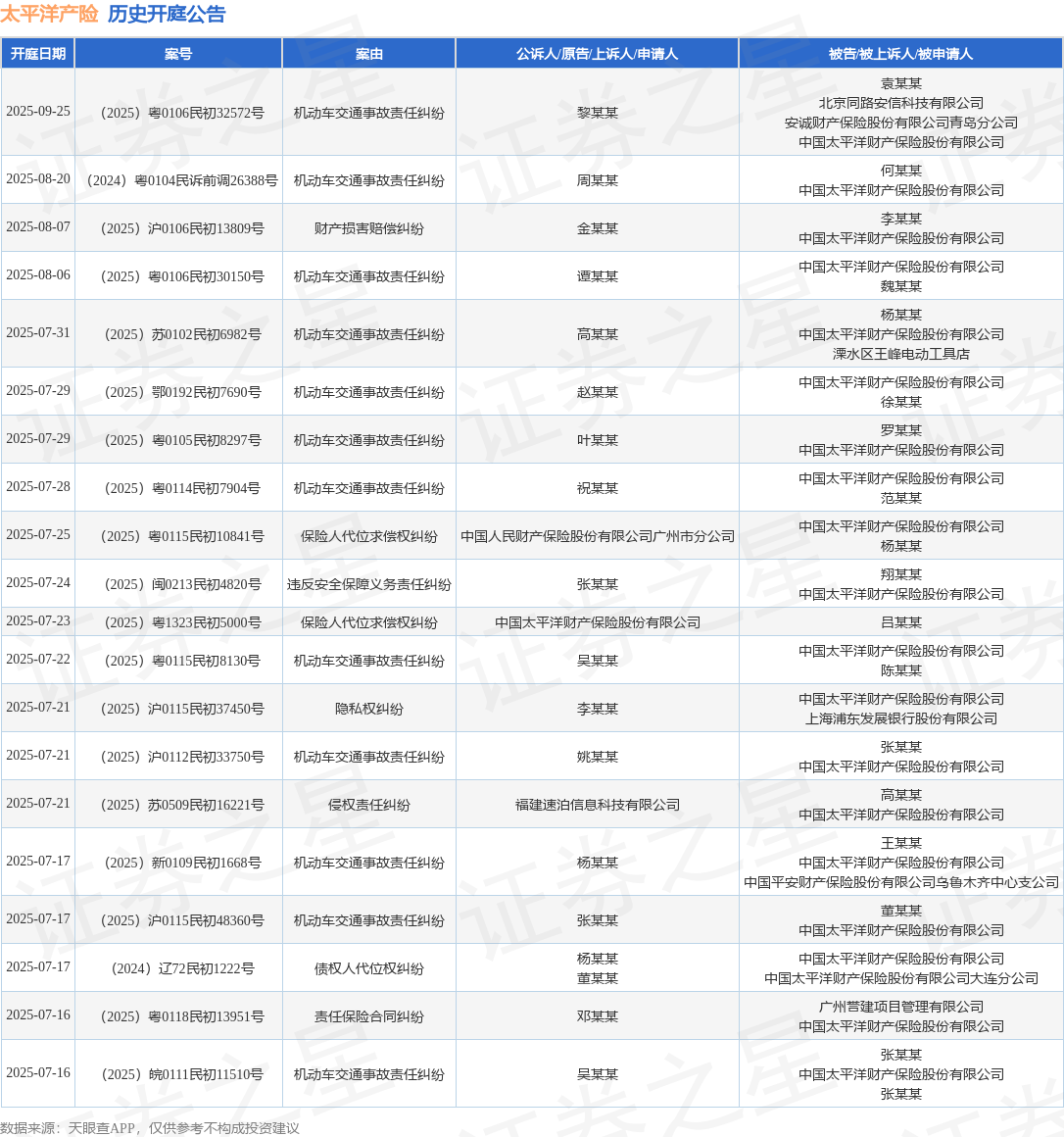
Task: Click cause cell 财产损害赔偿纠纷
Action: tap(369, 228)
